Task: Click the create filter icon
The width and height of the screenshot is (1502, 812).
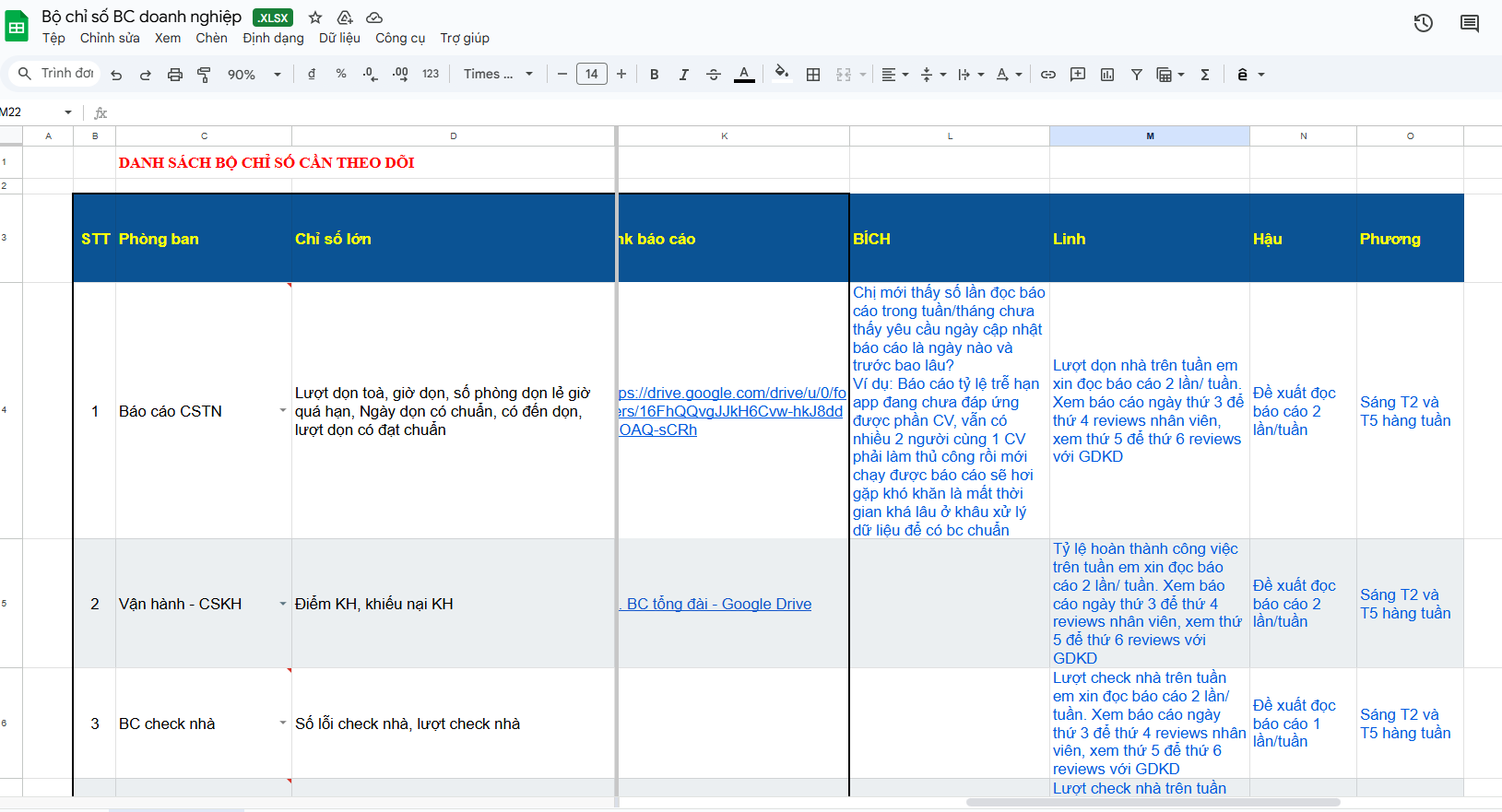Action: [x=1137, y=75]
